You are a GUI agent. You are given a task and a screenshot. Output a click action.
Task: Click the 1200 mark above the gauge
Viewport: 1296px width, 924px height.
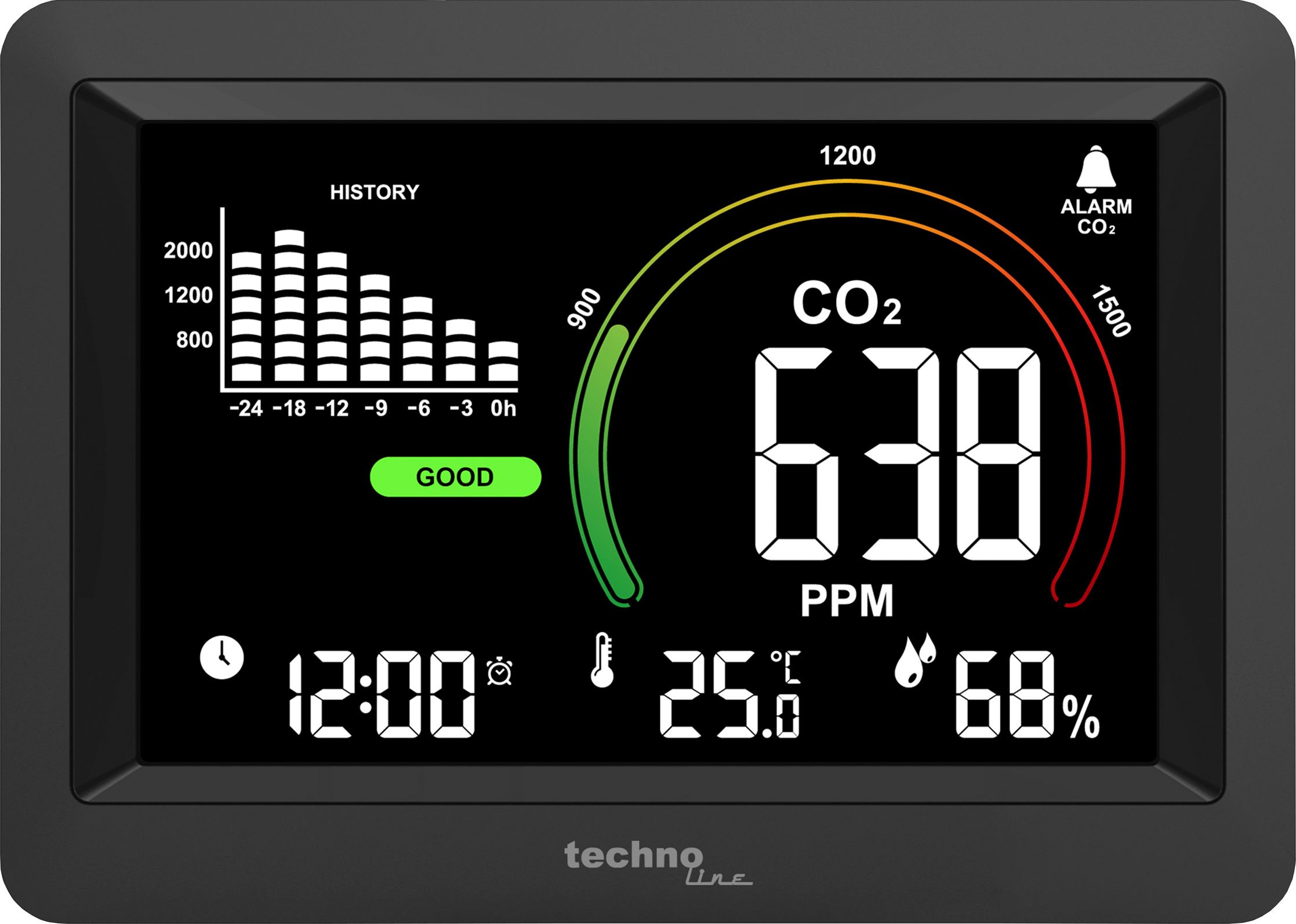[848, 156]
